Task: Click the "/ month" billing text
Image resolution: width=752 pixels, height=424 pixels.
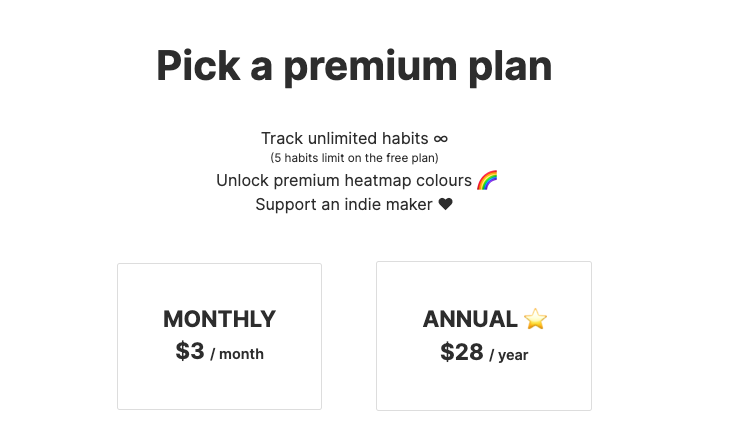Action: click(237, 354)
